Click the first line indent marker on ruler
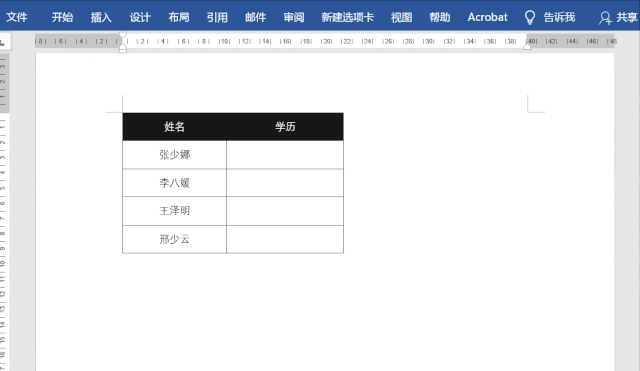Image resolution: width=640 pixels, height=371 pixels. coord(122,36)
